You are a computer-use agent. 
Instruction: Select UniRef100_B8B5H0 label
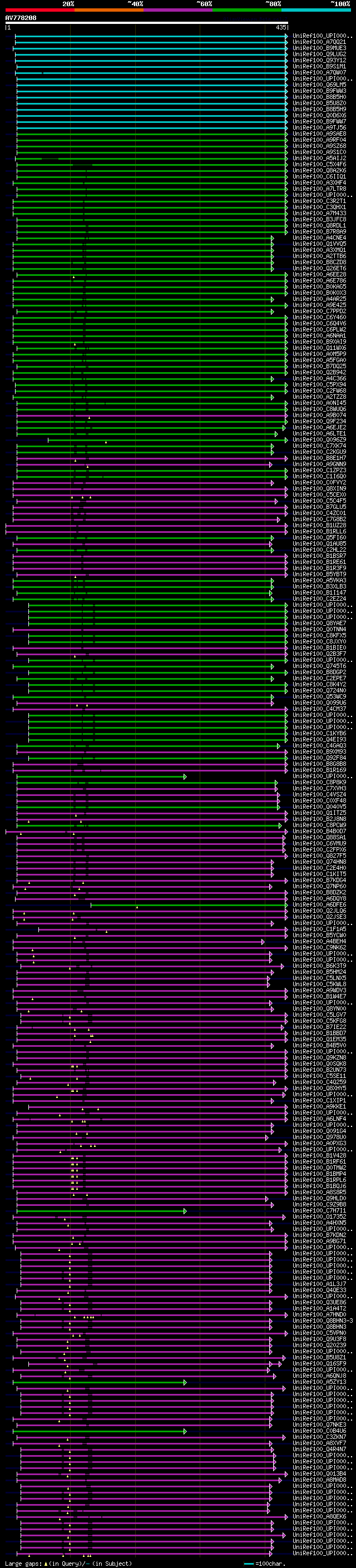pyautogui.click(x=319, y=97)
